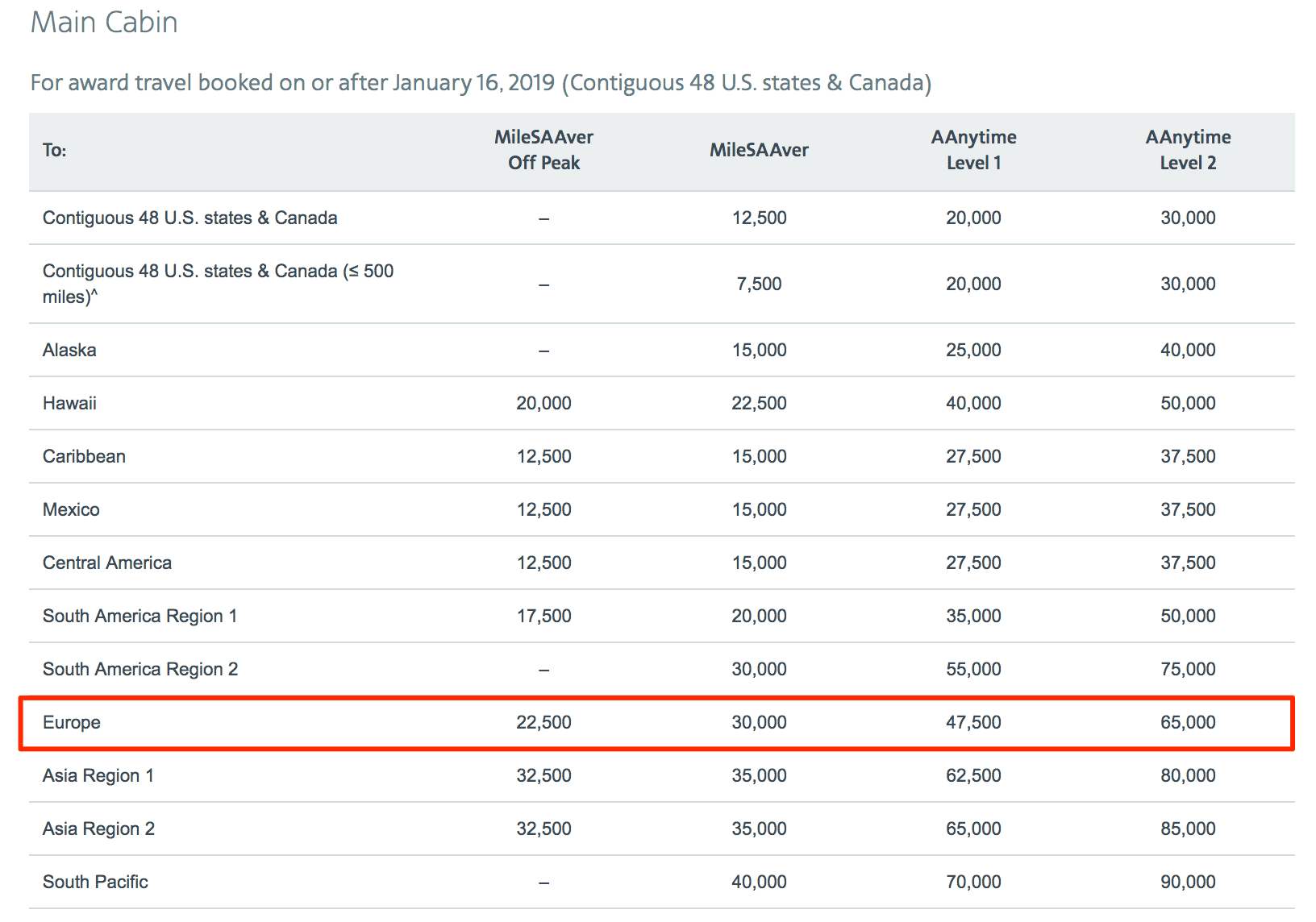The height and width of the screenshot is (922, 1316).
Task: Click Europe's MileSAAver Off Peak value 22,500
Action: coord(543,722)
